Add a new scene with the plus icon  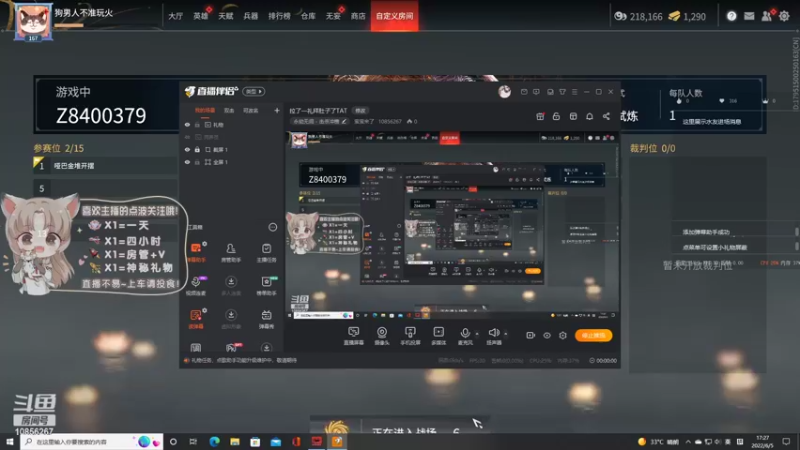point(277,110)
